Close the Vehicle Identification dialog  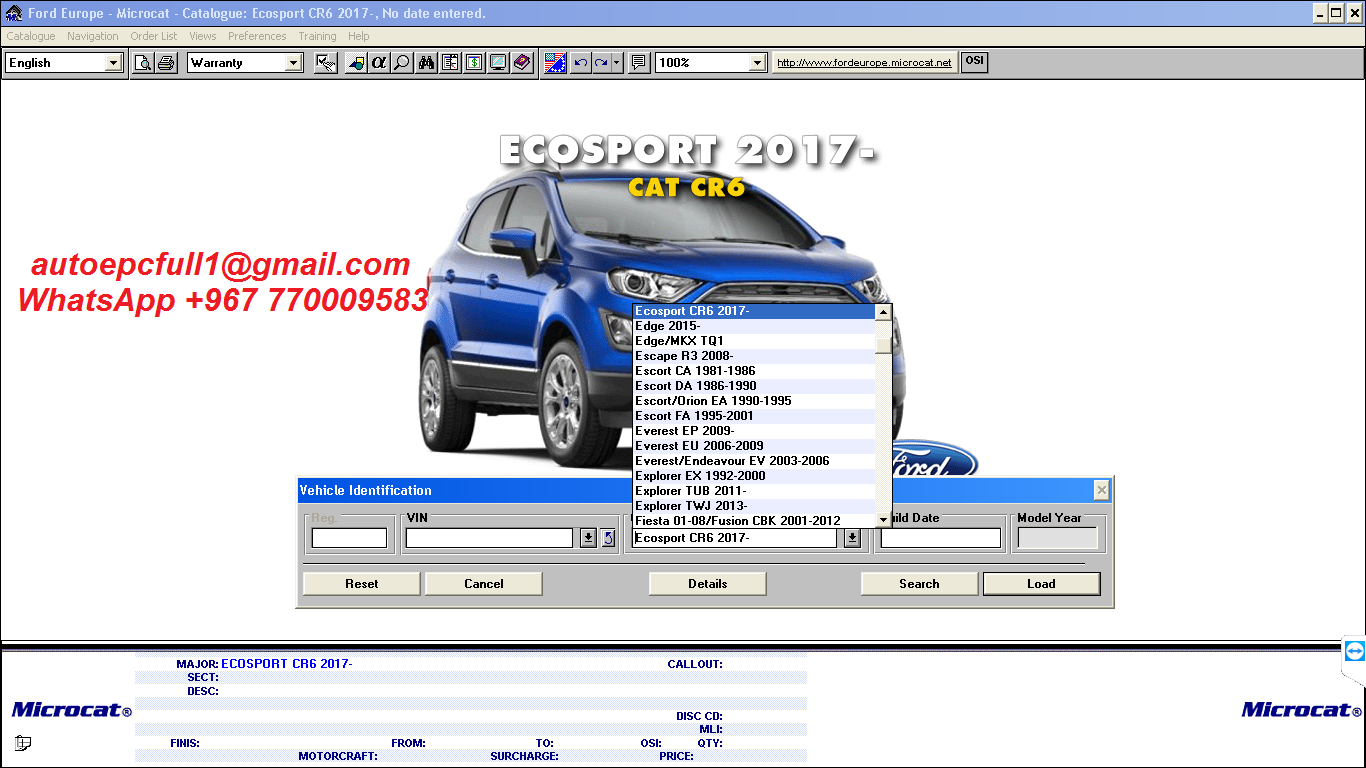coord(1101,490)
